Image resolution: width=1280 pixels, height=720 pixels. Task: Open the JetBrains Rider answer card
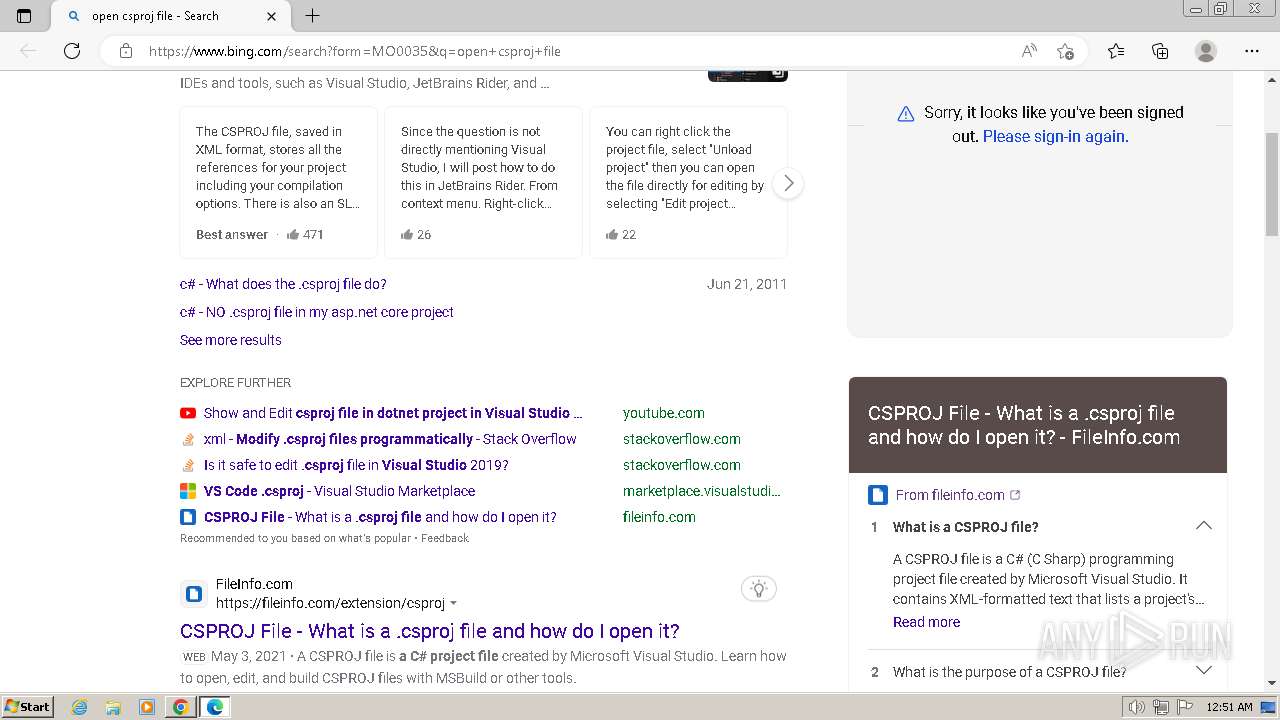pos(483,183)
